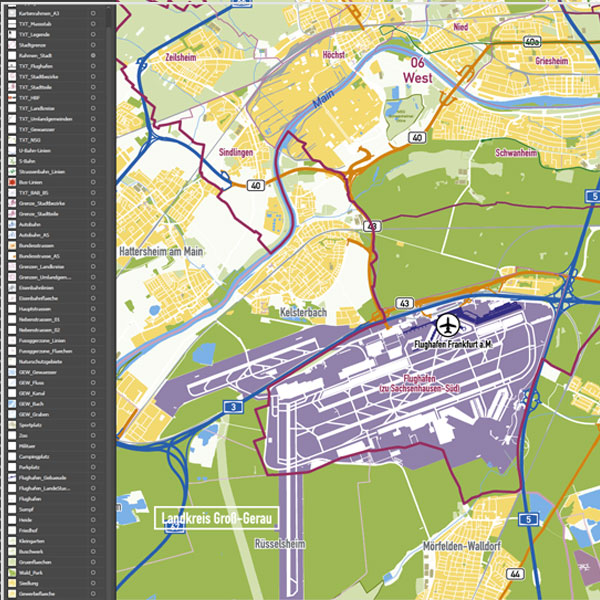
Task: Click filled target circle of Rahmen_Stadt layer
Action: click(93, 55)
